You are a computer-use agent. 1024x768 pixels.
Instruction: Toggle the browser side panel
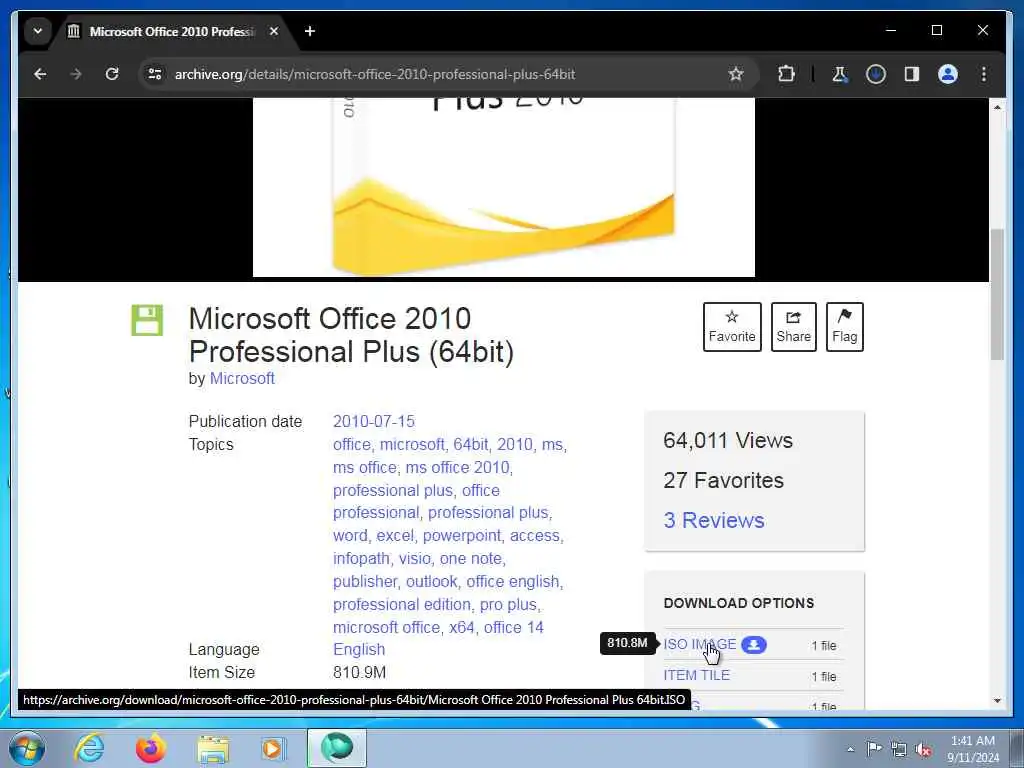click(x=912, y=74)
